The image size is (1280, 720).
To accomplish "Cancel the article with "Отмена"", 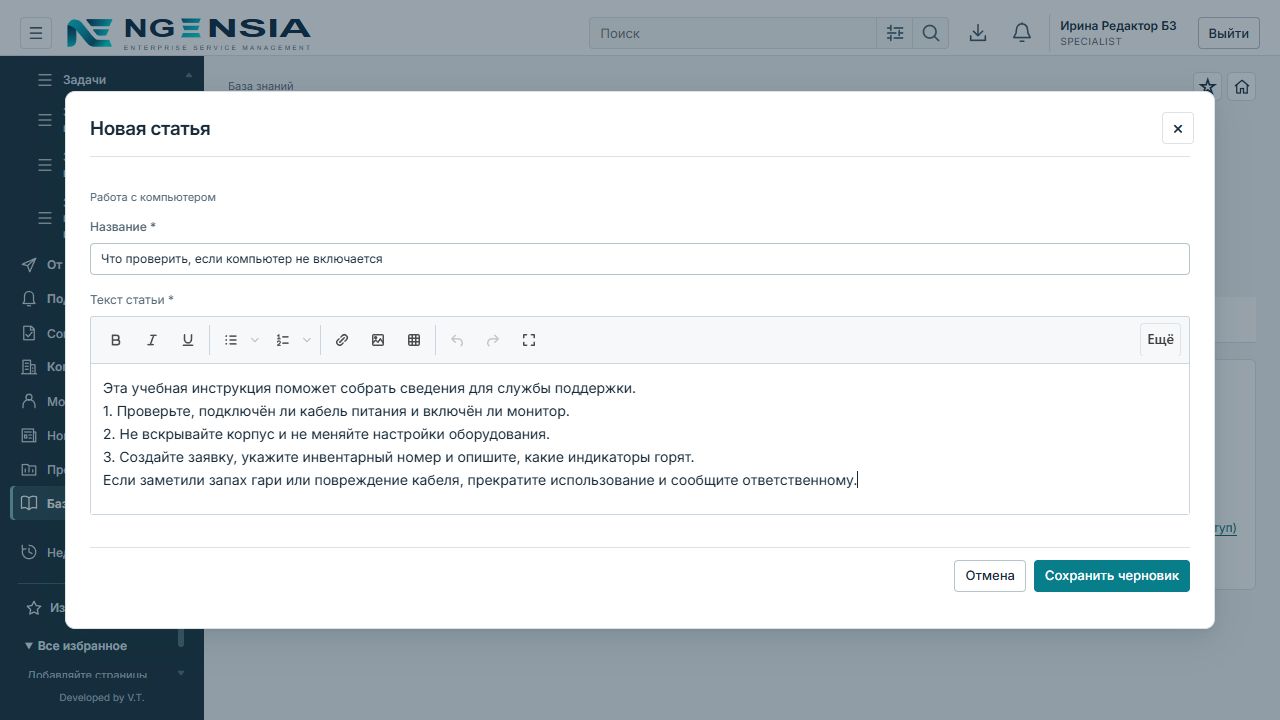I will [x=990, y=576].
